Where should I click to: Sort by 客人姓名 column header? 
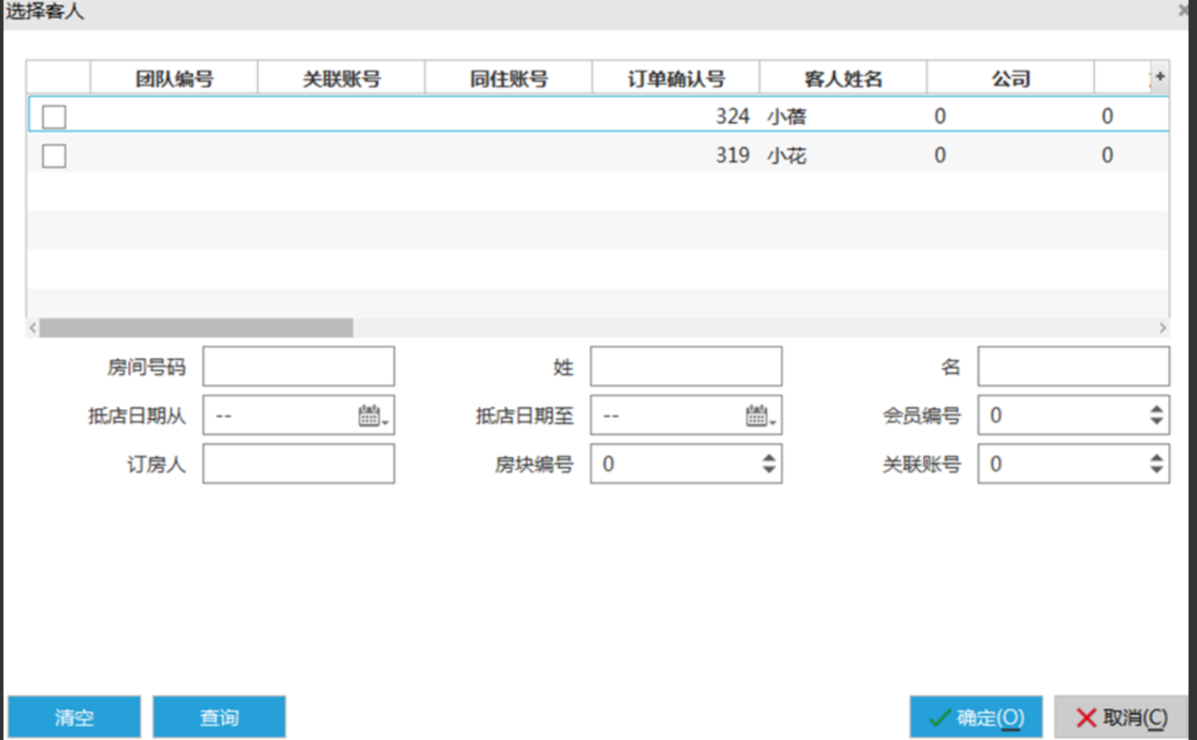pos(842,79)
